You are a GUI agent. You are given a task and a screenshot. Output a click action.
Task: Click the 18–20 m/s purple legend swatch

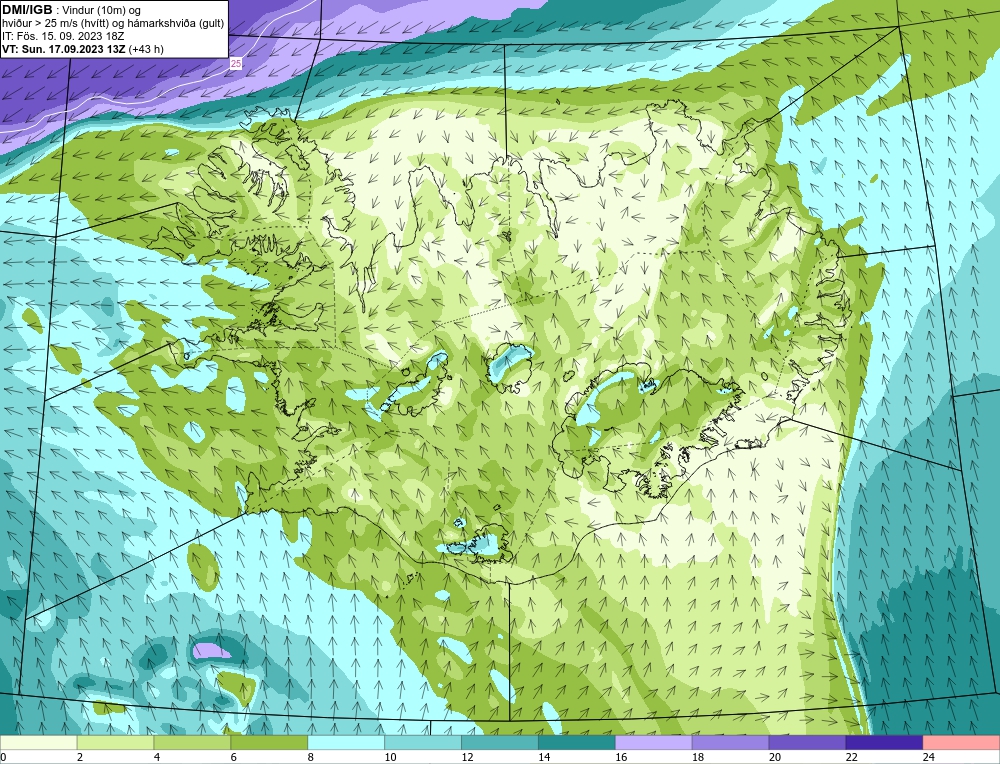click(730, 742)
